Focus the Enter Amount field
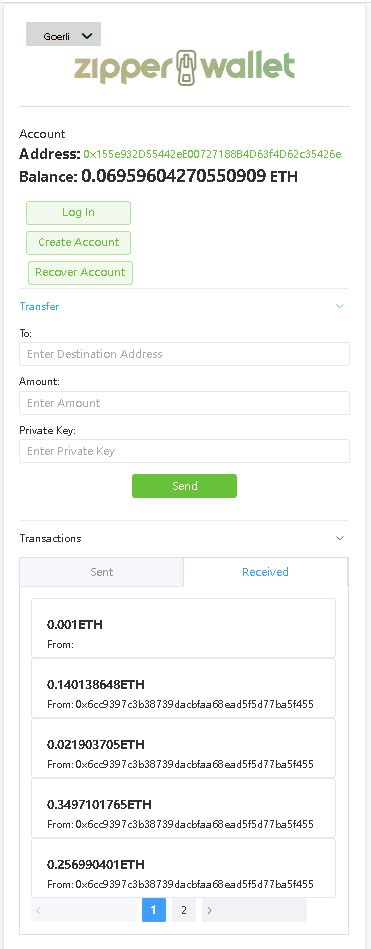This screenshot has width=371, height=949. click(185, 403)
